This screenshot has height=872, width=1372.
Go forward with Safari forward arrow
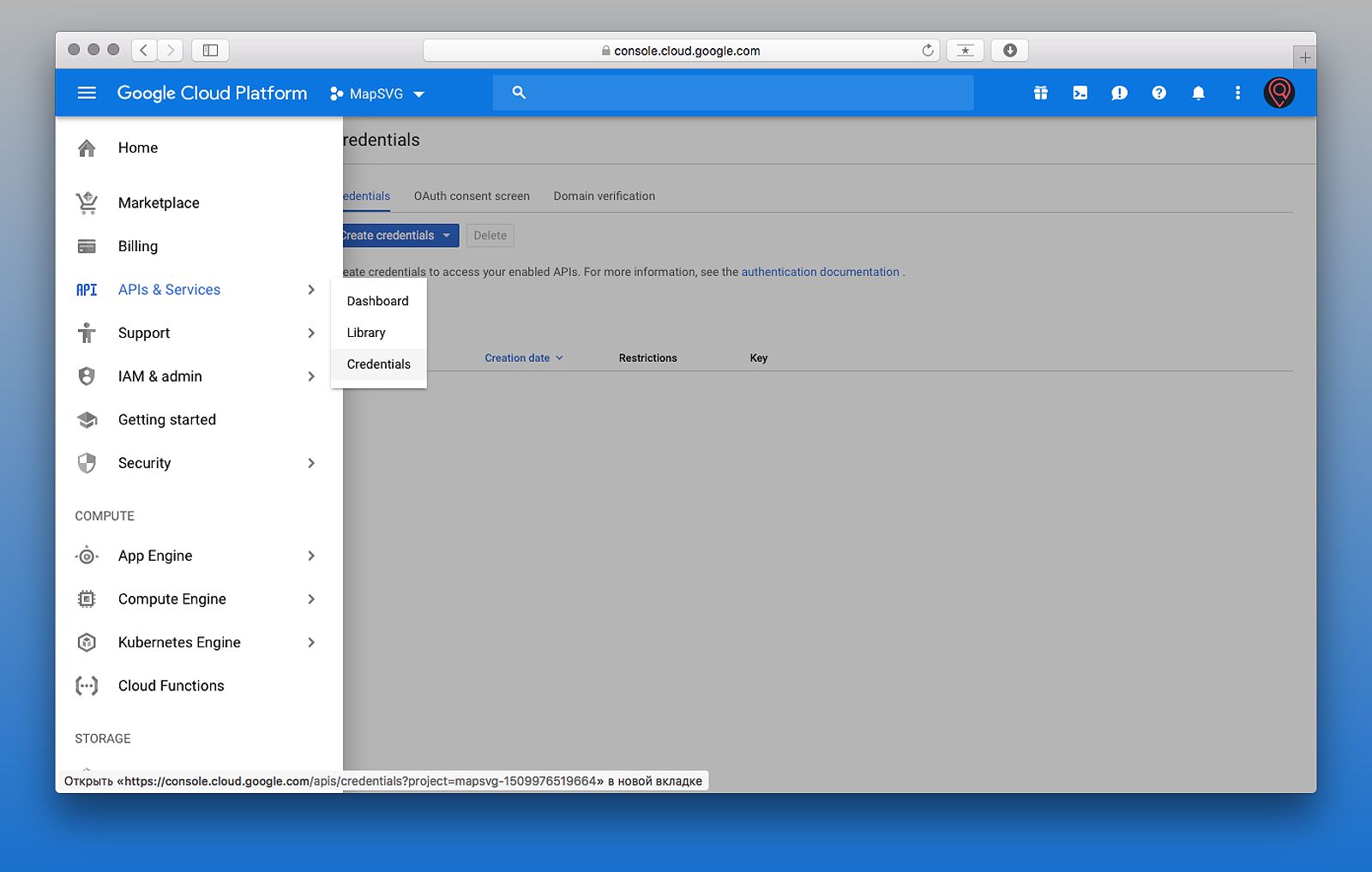click(x=170, y=51)
